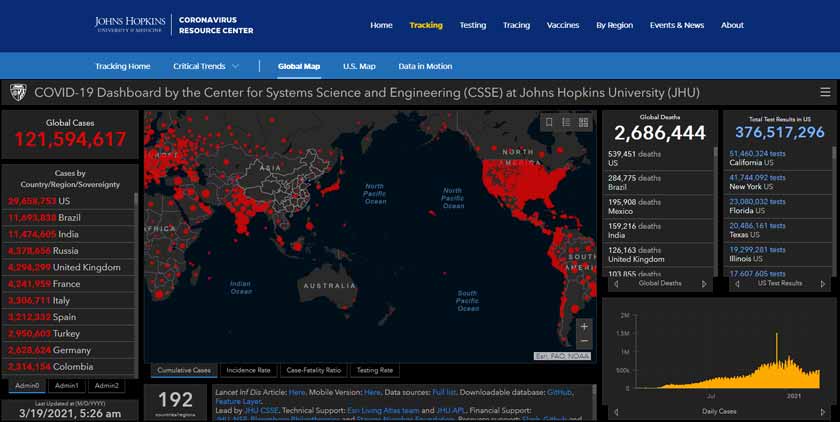The width and height of the screenshot is (840, 422).
Task: Open the Vaccines nav item
Action: (562, 25)
